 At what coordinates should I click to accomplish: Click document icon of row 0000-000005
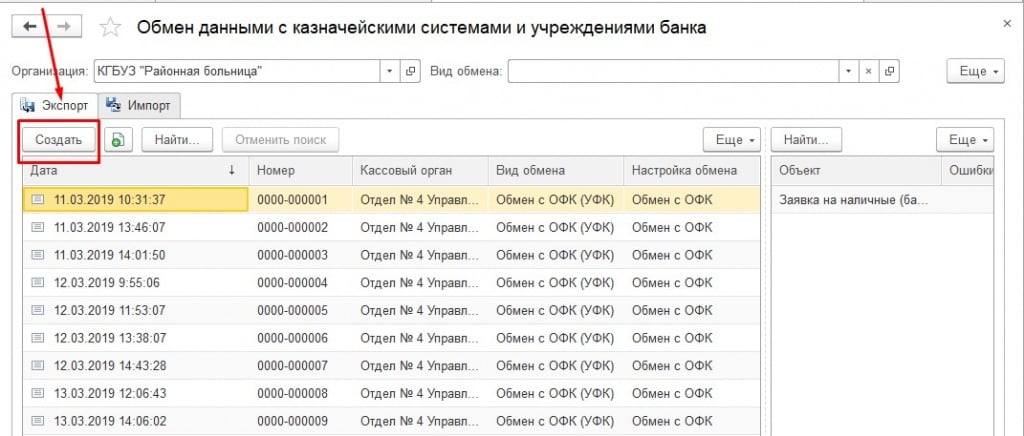tap(38, 311)
